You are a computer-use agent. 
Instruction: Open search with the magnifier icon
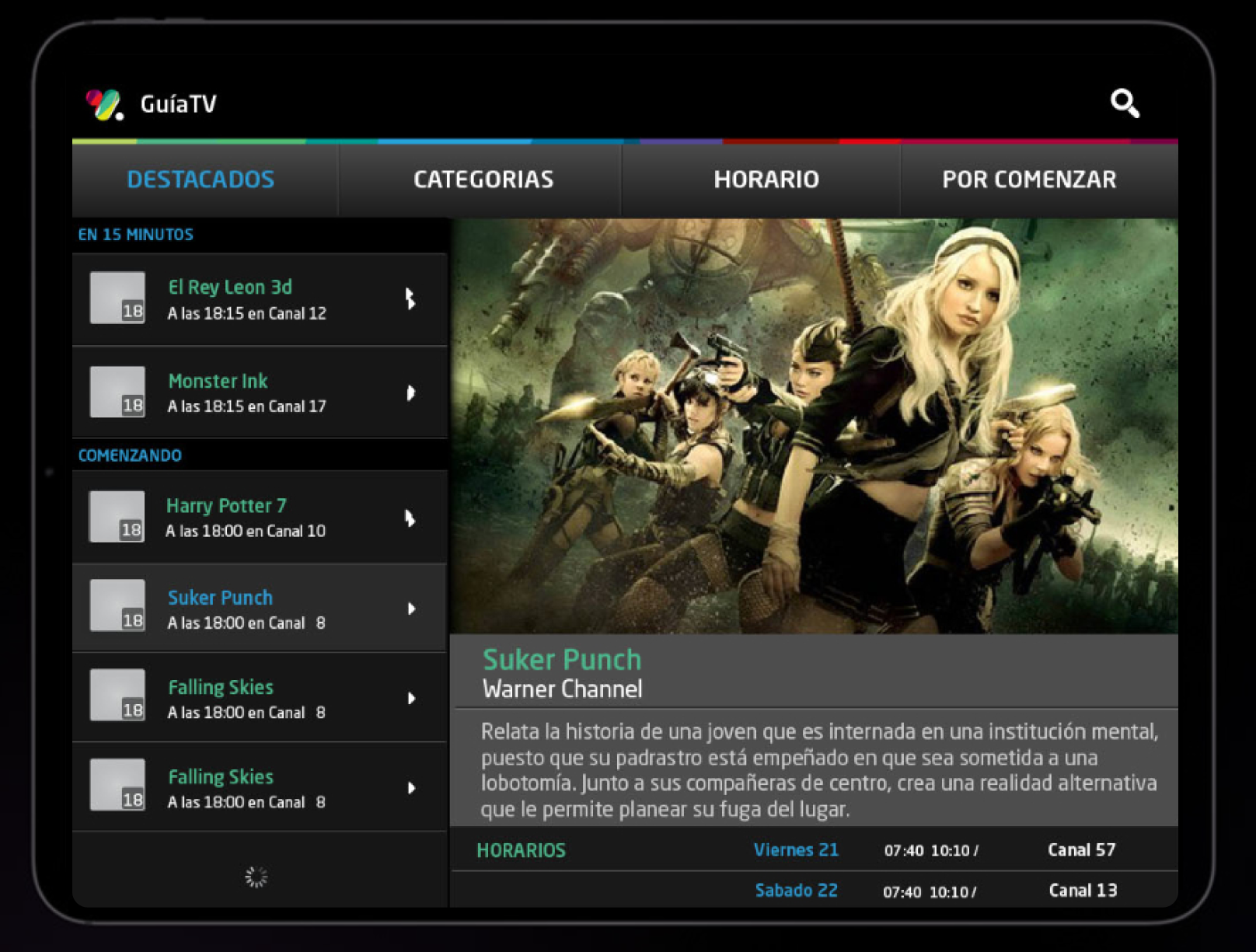[x=1124, y=103]
